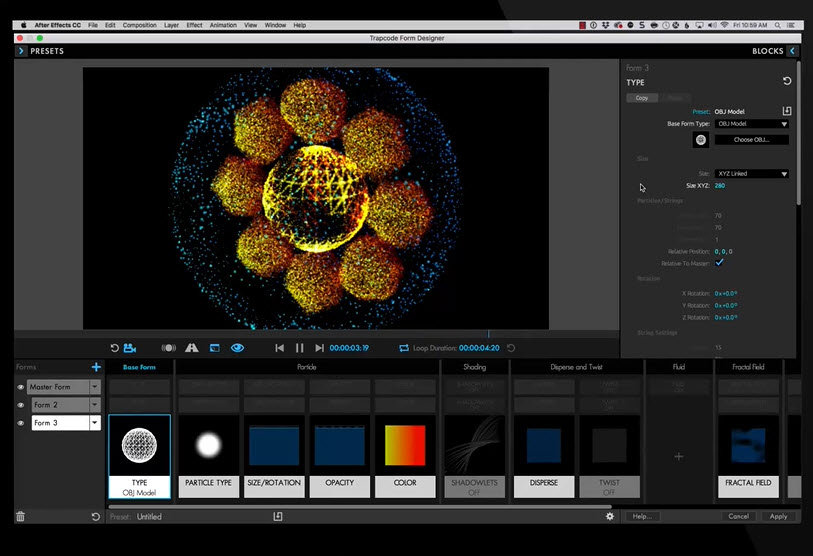Open macOS Spotlight search icon

(x=777, y=25)
